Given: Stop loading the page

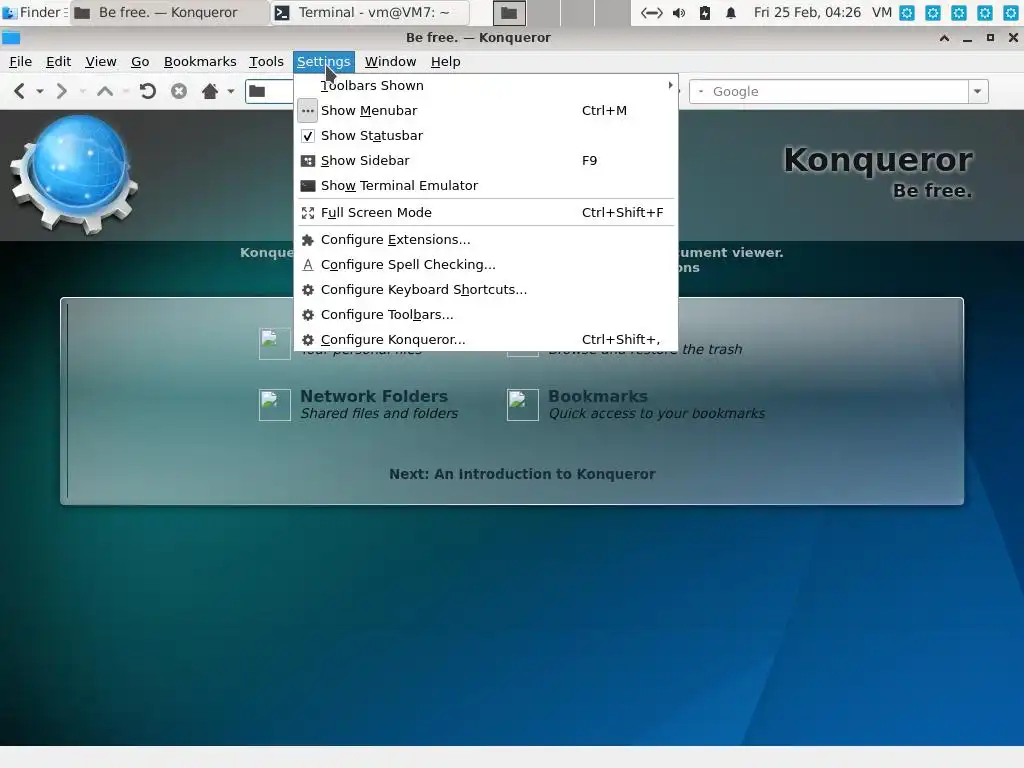Looking at the screenshot, I should click(x=179, y=91).
